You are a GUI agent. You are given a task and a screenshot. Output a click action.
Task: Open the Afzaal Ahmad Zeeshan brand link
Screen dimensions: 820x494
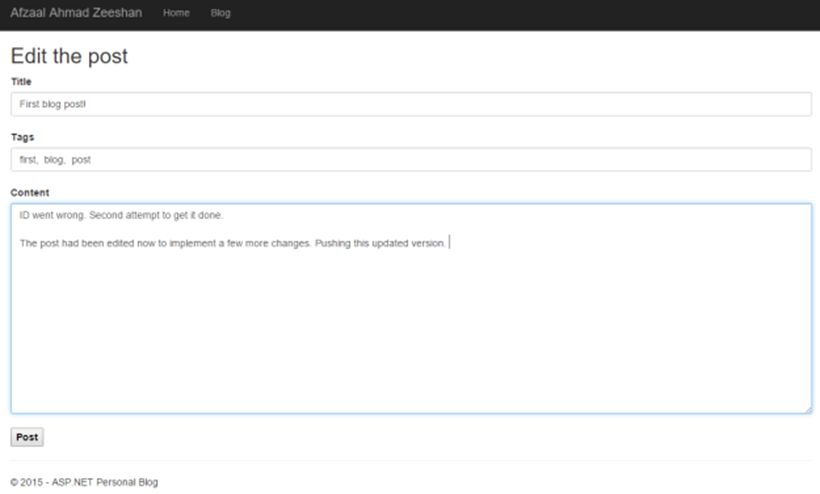pos(76,14)
